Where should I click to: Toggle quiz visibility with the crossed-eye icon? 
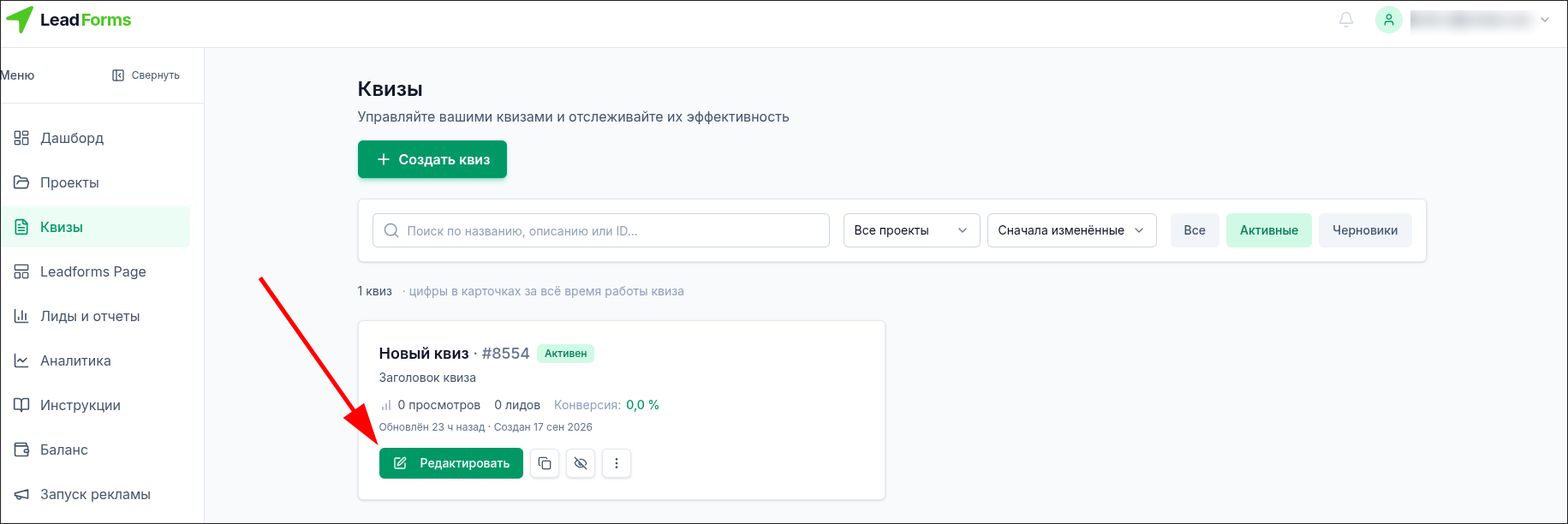(x=581, y=463)
